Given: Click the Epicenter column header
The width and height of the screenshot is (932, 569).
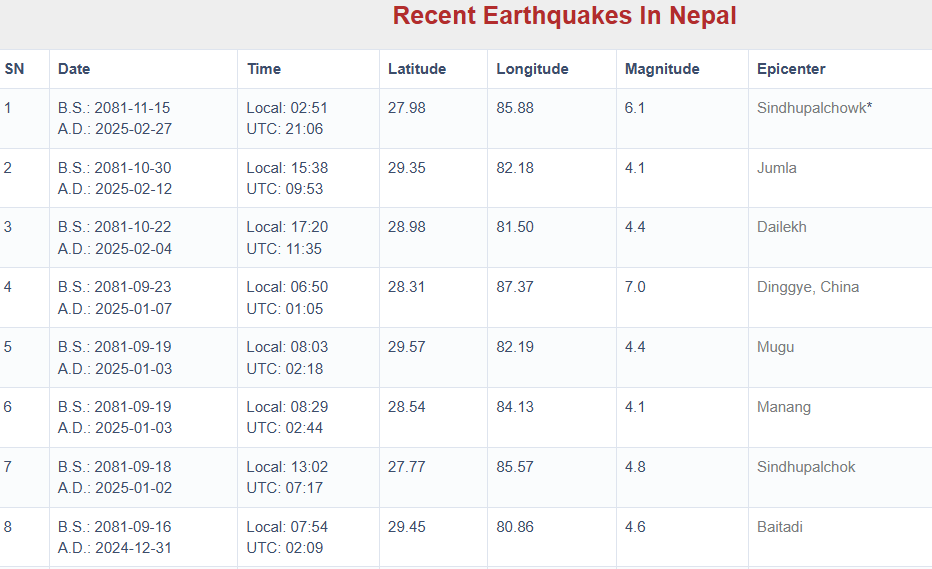Looking at the screenshot, I should pyautogui.click(x=791, y=69).
